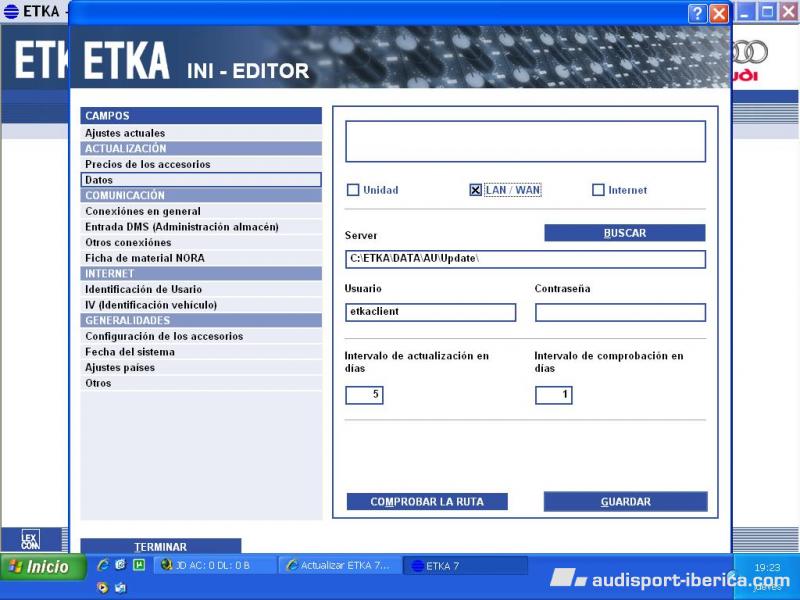The image size is (800, 600).
Task: Click the COMUNICACIÓN section header
Action: (x=201, y=195)
